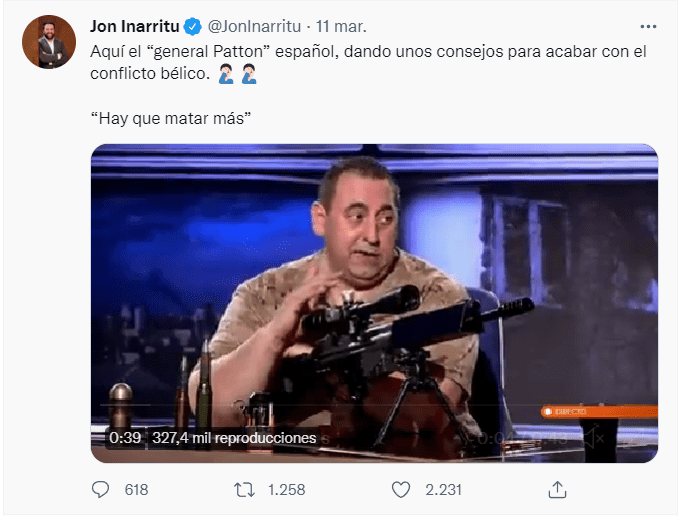Screen dimensions: 700x516
Task: Open Jon Inarritu's profile avatar
Action: [x=49, y=42]
